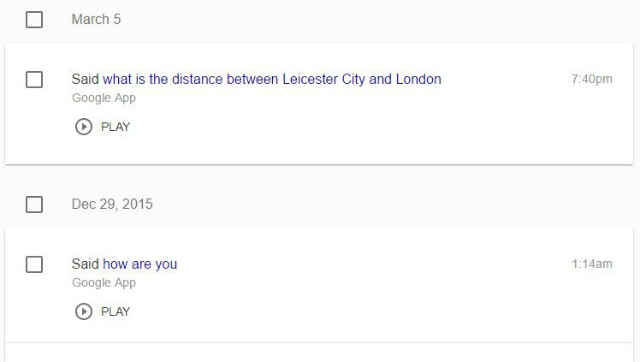Click the word 'Said' before 'how are you'
The height and width of the screenshot is (362, 640).
coord(85,264)
